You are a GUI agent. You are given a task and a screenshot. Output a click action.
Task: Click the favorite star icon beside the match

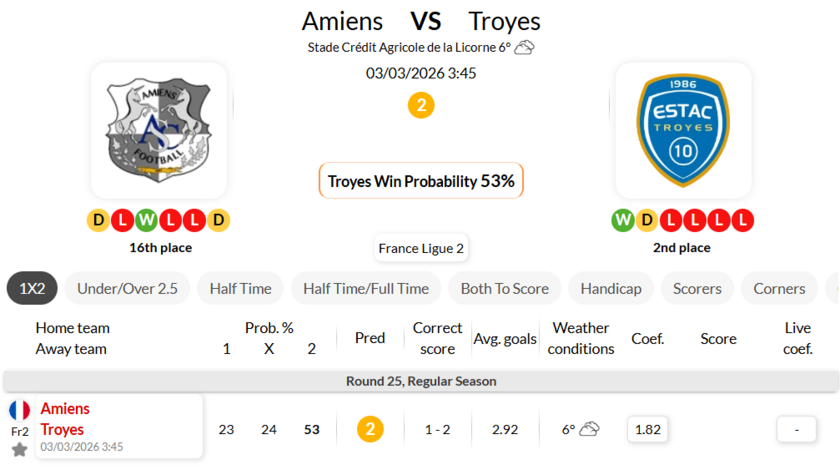pyautogui.click(x=19, y=450)
